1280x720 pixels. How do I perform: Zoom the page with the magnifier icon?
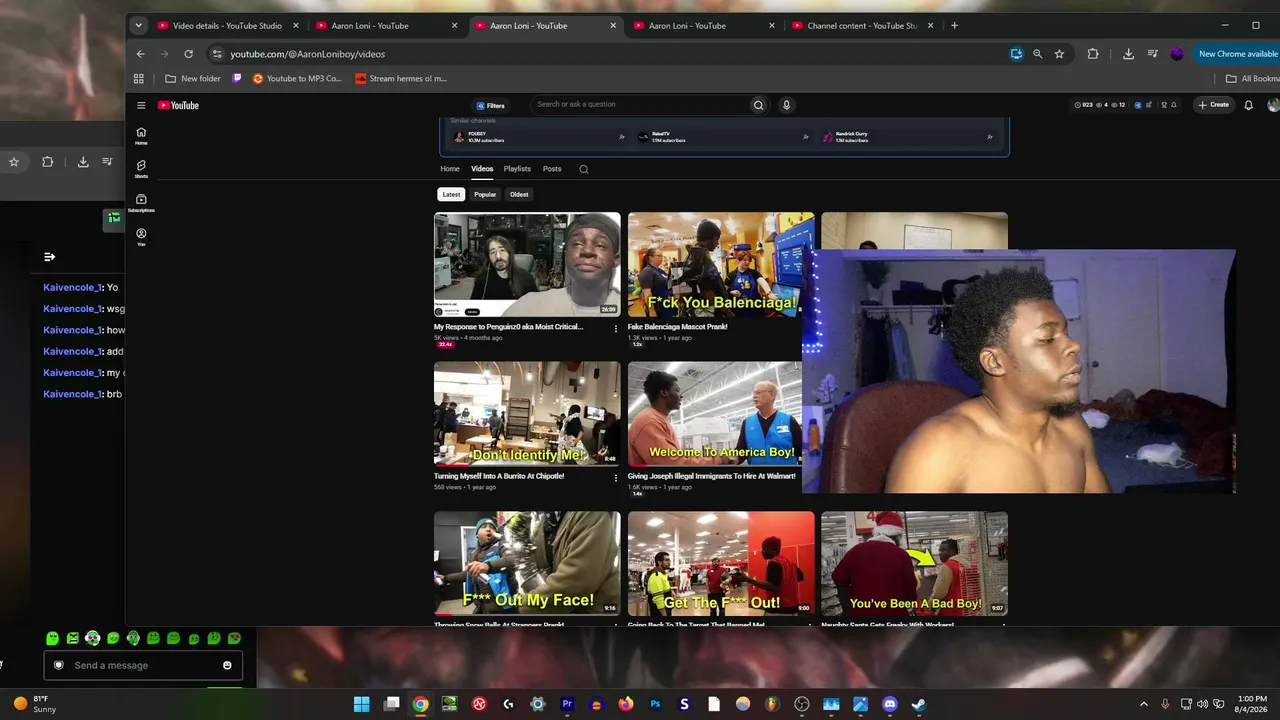(x=1037, y=54)
